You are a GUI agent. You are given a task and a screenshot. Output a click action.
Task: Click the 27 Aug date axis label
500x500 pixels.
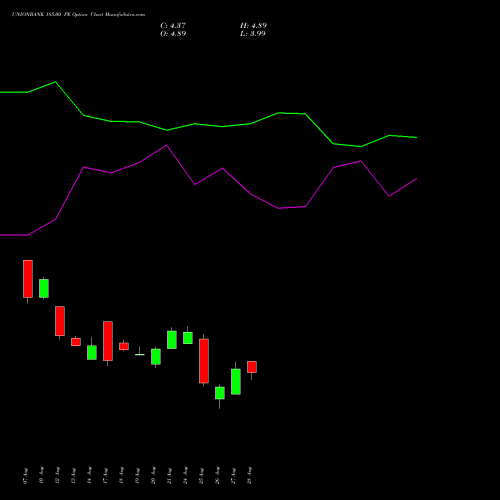(233, 476)
